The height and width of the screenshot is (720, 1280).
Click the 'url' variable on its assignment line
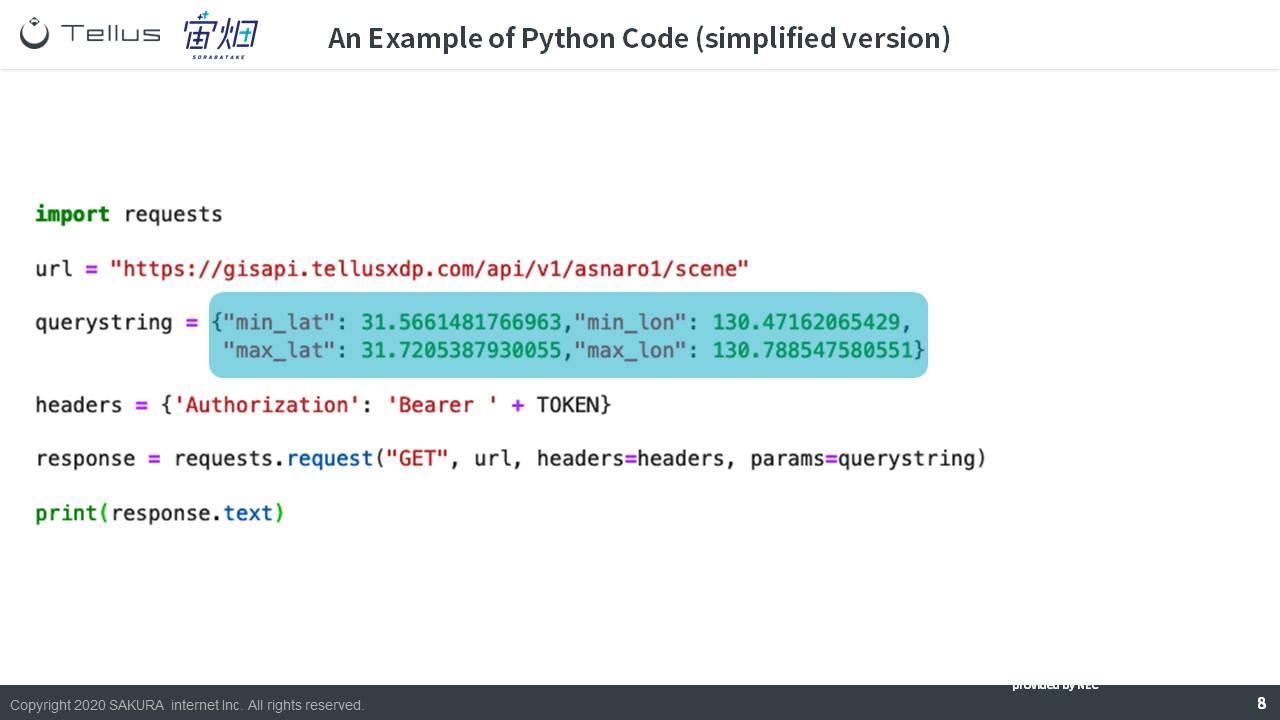[54, 269]
